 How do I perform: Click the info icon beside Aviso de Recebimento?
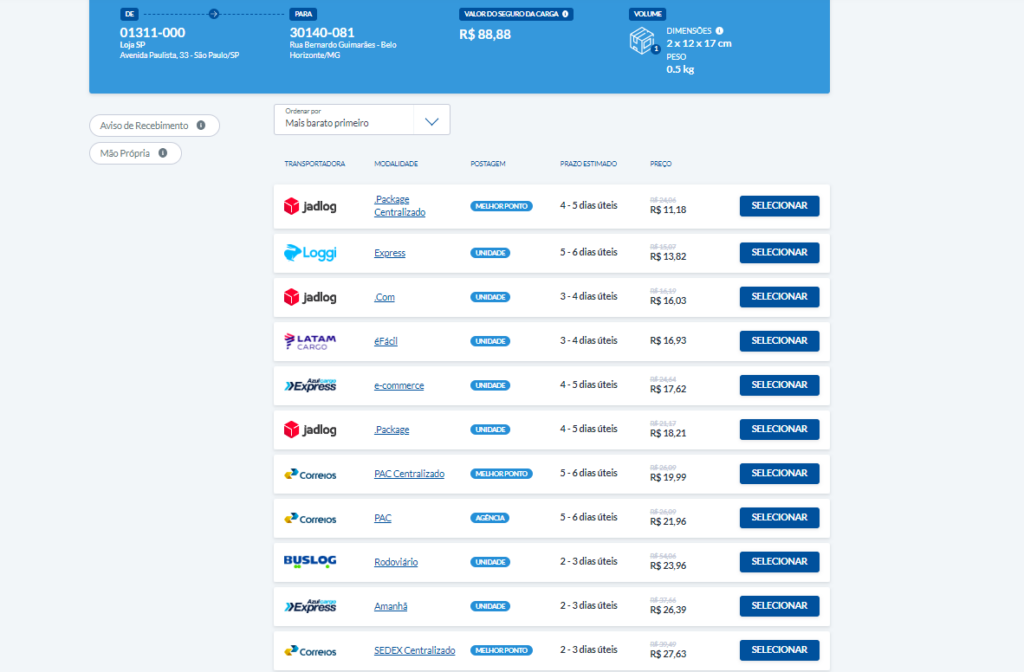(x=201, y=125)
